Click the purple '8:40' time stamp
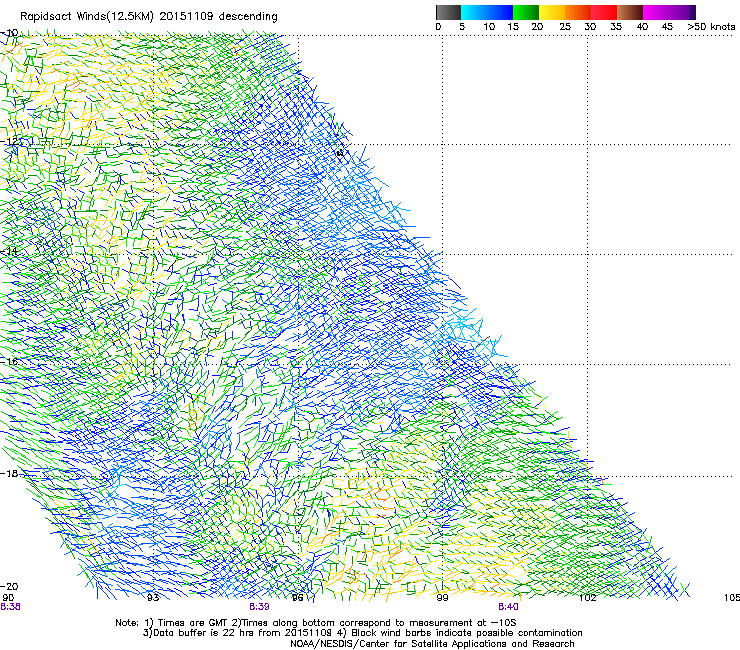Screen dimensions: 740x650 508,607
